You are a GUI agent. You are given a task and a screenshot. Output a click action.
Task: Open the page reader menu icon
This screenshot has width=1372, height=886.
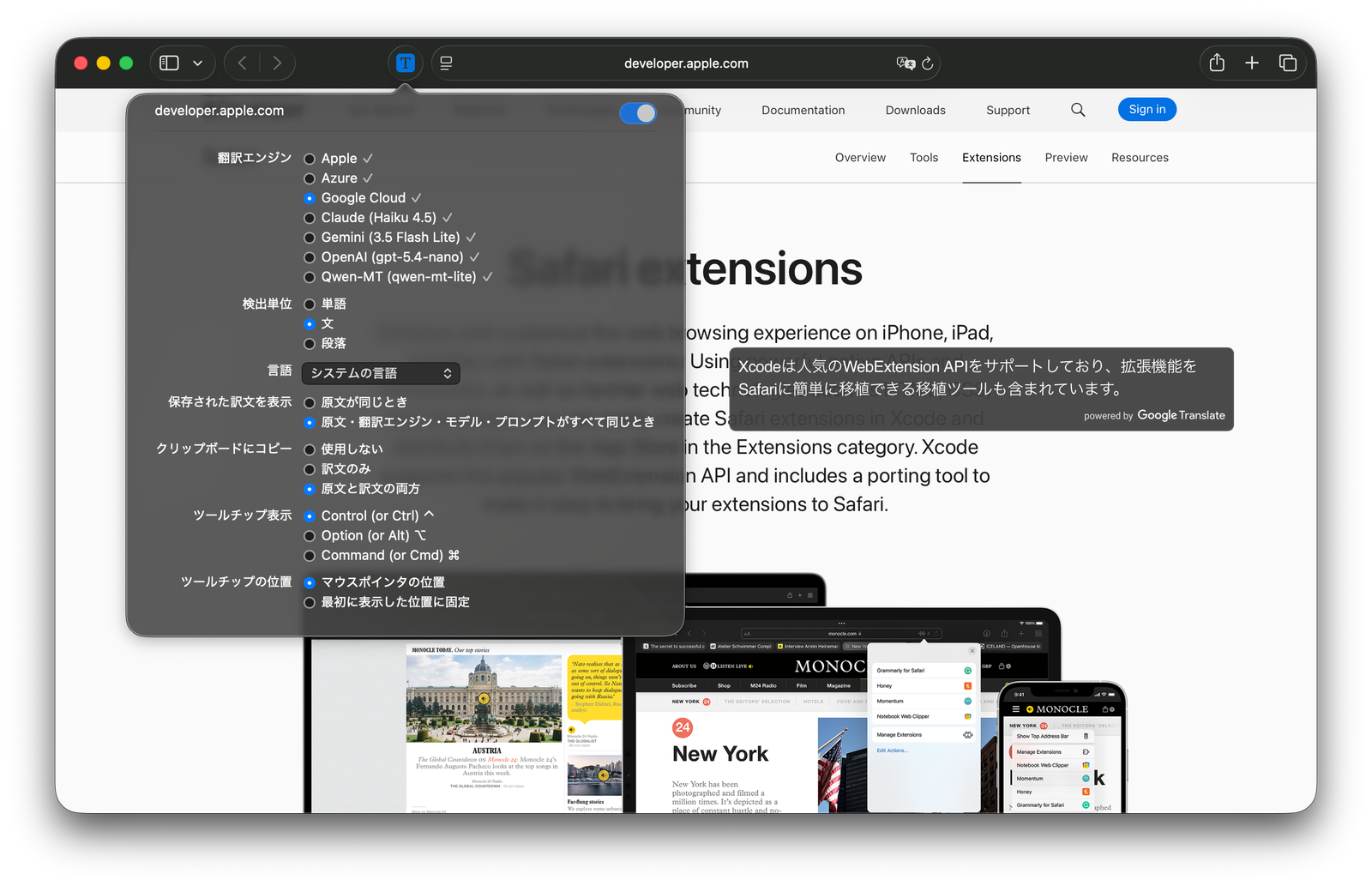click(446, 63)
